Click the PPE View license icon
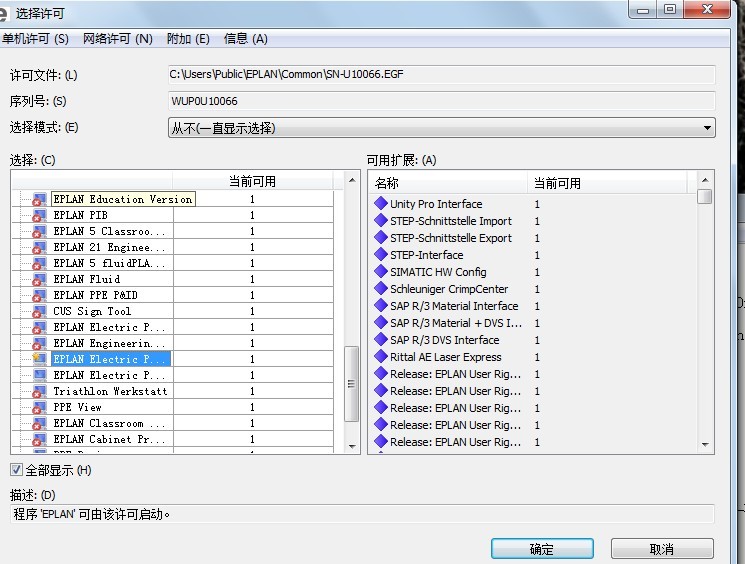745x564 pixels. pos(39,407)
